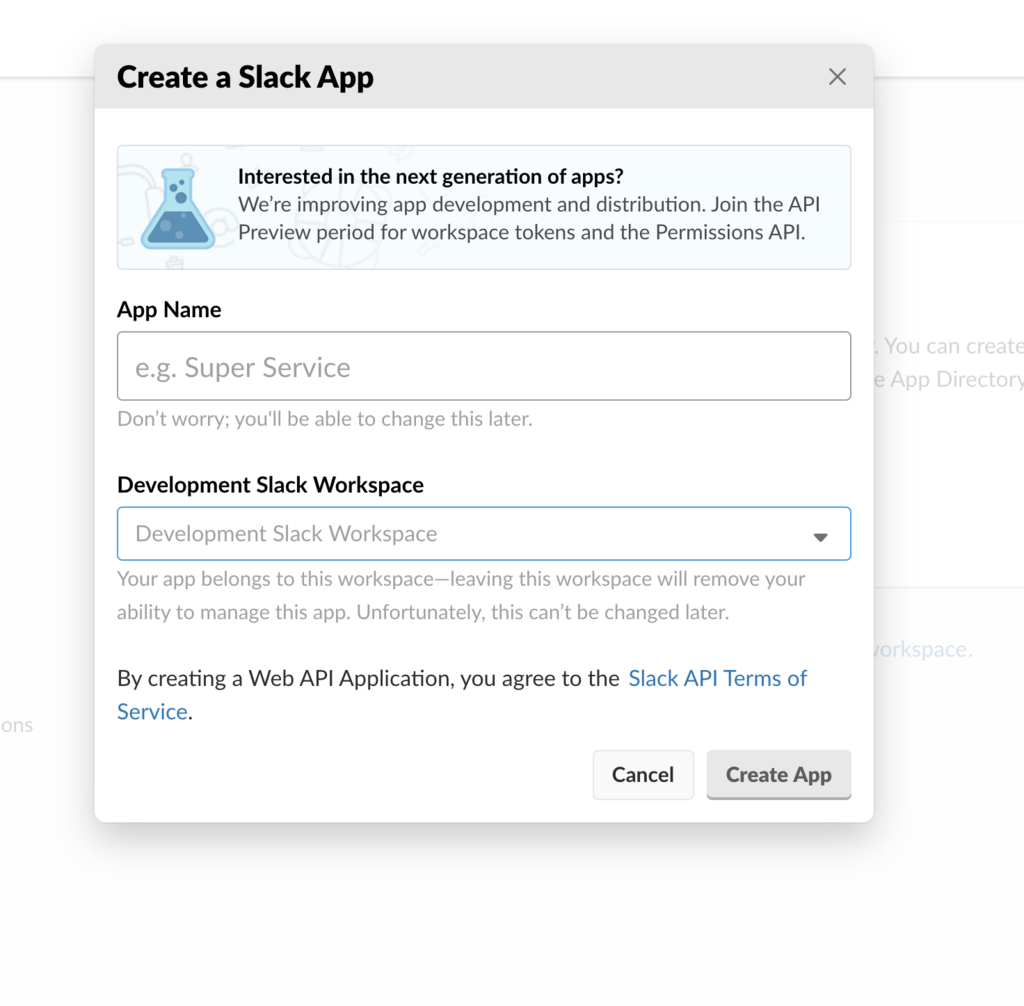Image resolution: width=1024 pixels, height=1006 pixels.
Task: Click the 'Your app belongs to this workspace' help text
Action: pyautogui.click(x=461, y=596)
